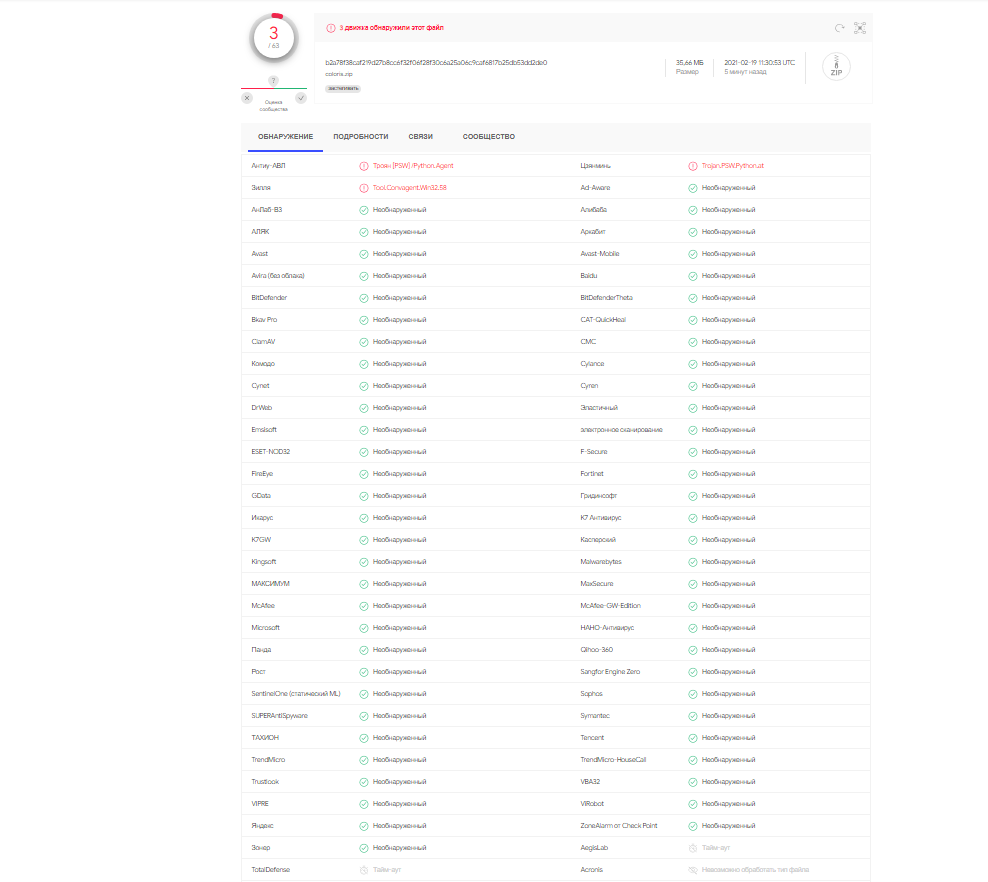Click the green check icon for Sophos
Image resolution: width=988 pixels, height=882 pixels.
click(x=692, y=694)
